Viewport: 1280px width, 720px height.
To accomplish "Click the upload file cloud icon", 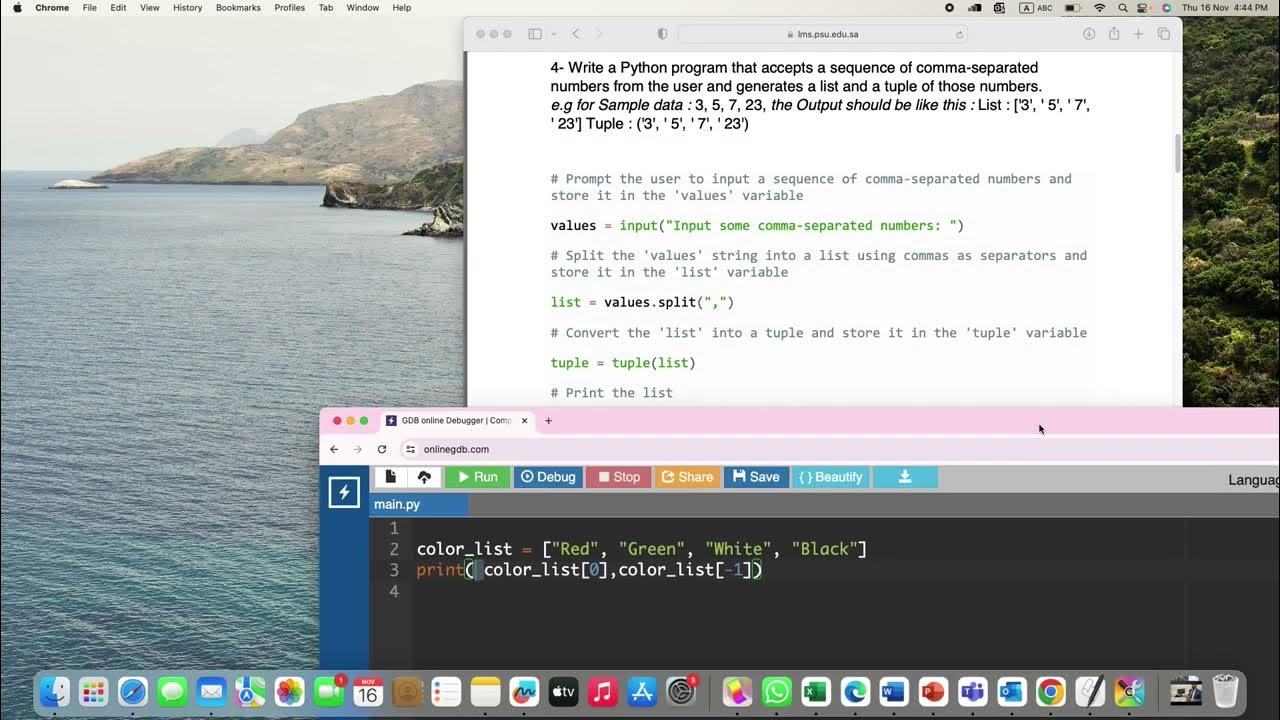I will (424, 477).
